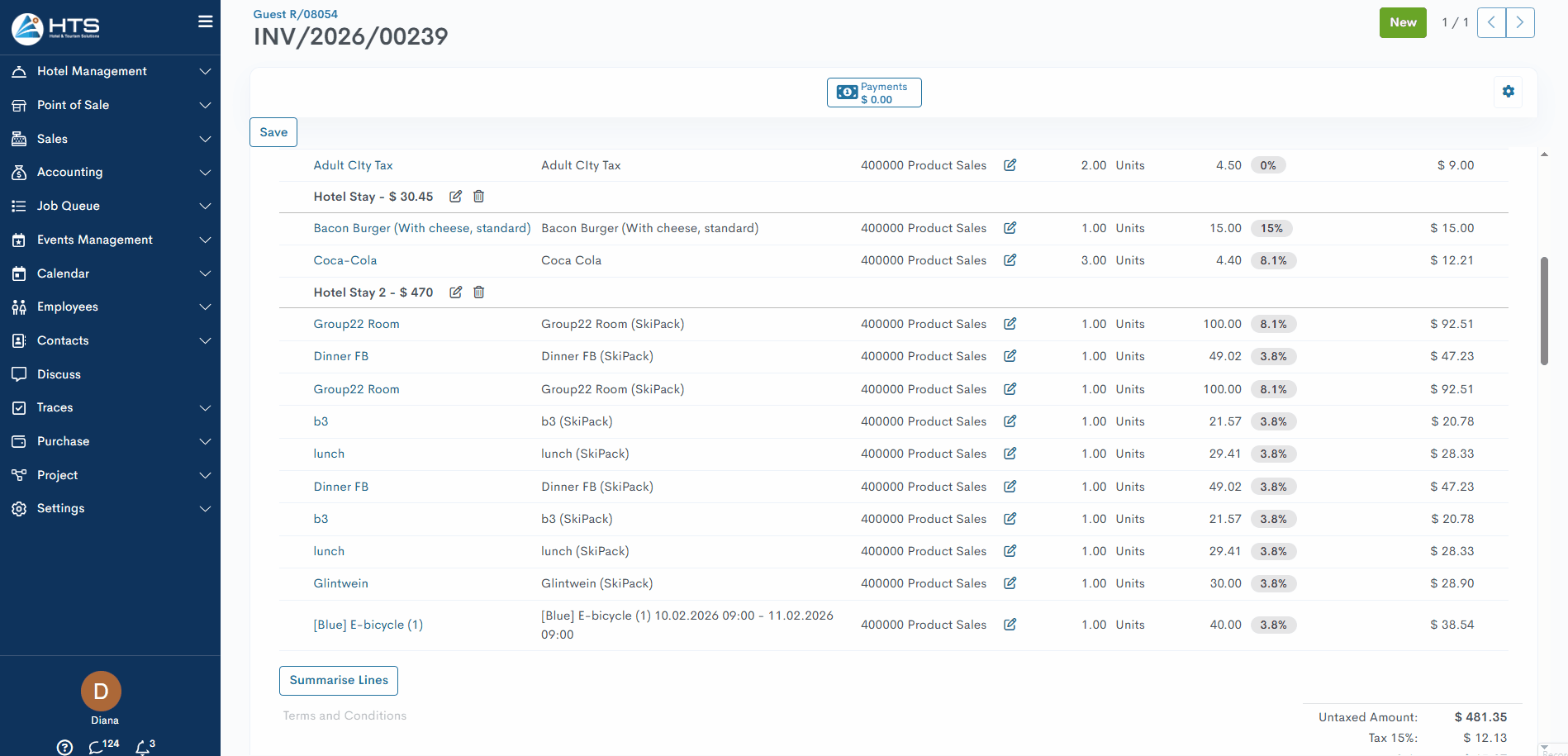This screenshot has height=756, width=1568.
Task: Open chat messages icon showing 124
Action: [x=97, y=747]
